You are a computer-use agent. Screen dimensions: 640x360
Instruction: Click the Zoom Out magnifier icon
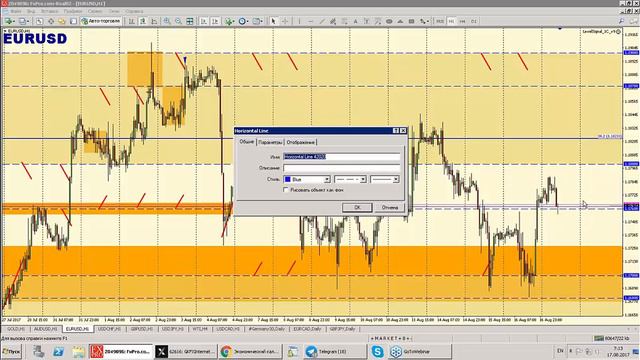click(x=178, y=21)
